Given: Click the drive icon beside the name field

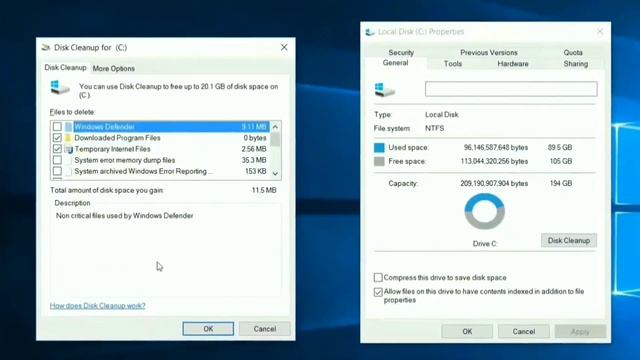Looking at the screenshot, I should coord(384,90).
